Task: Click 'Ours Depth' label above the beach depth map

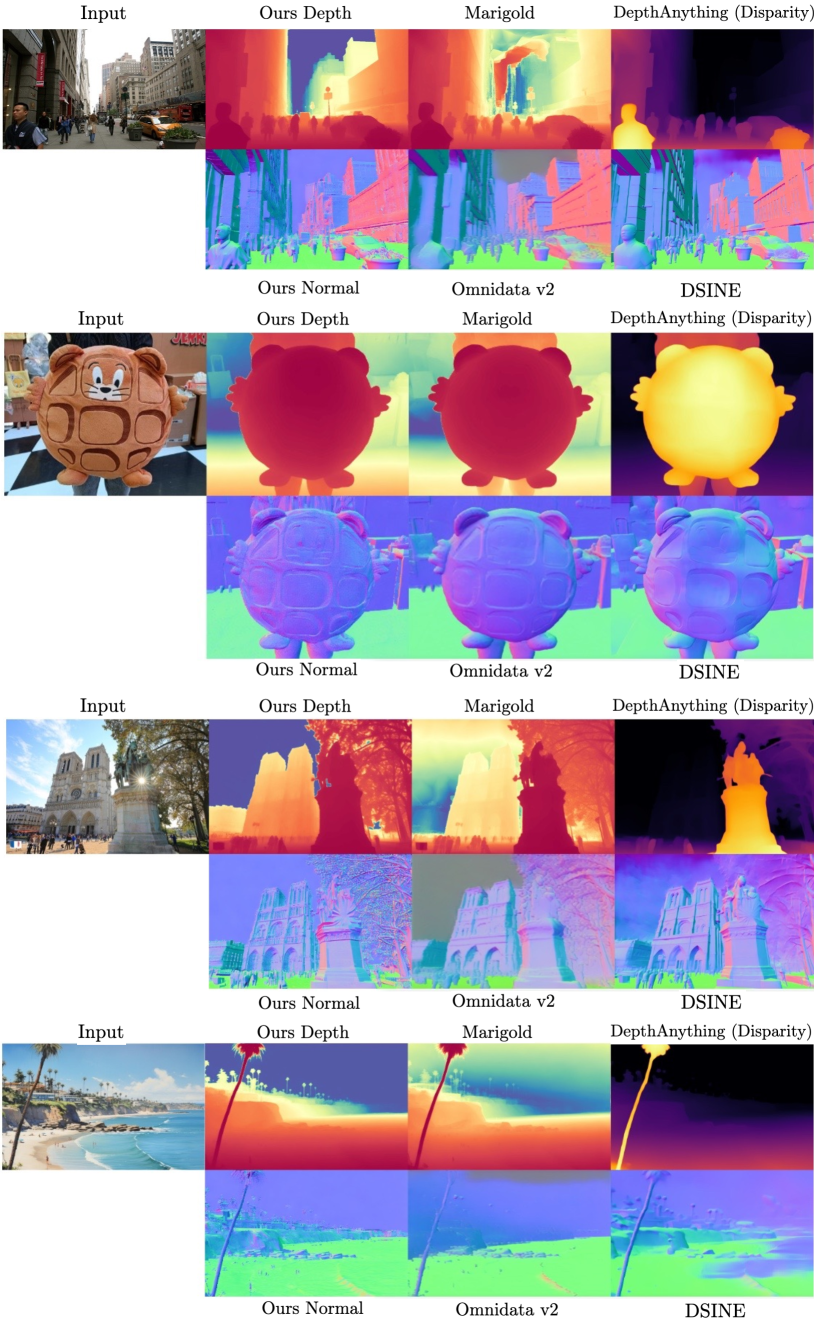Action: tap(303, 1032)
